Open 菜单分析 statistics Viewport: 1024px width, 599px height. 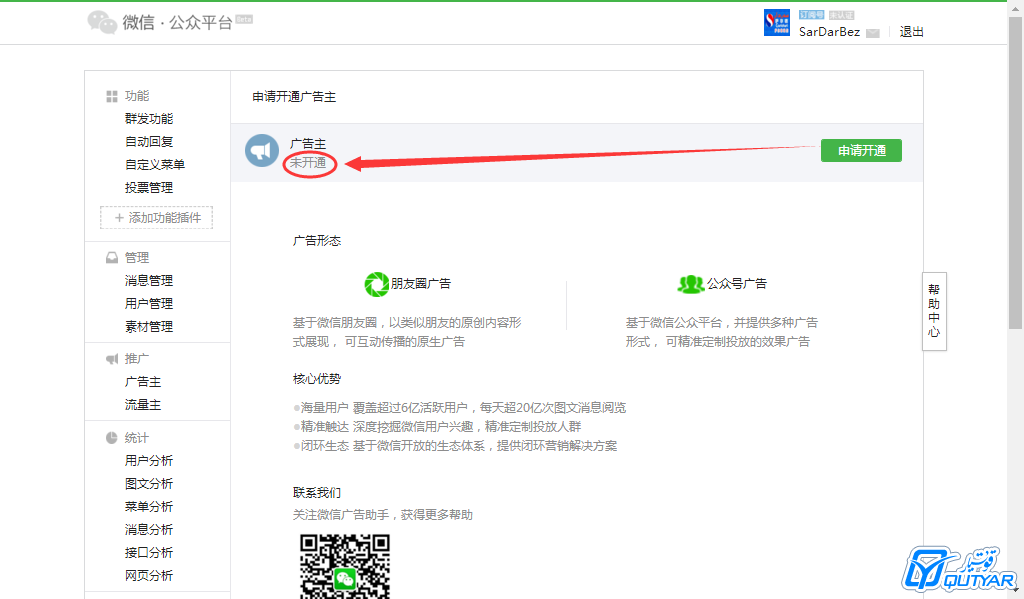pyautogui.click(x=149, y=507)
